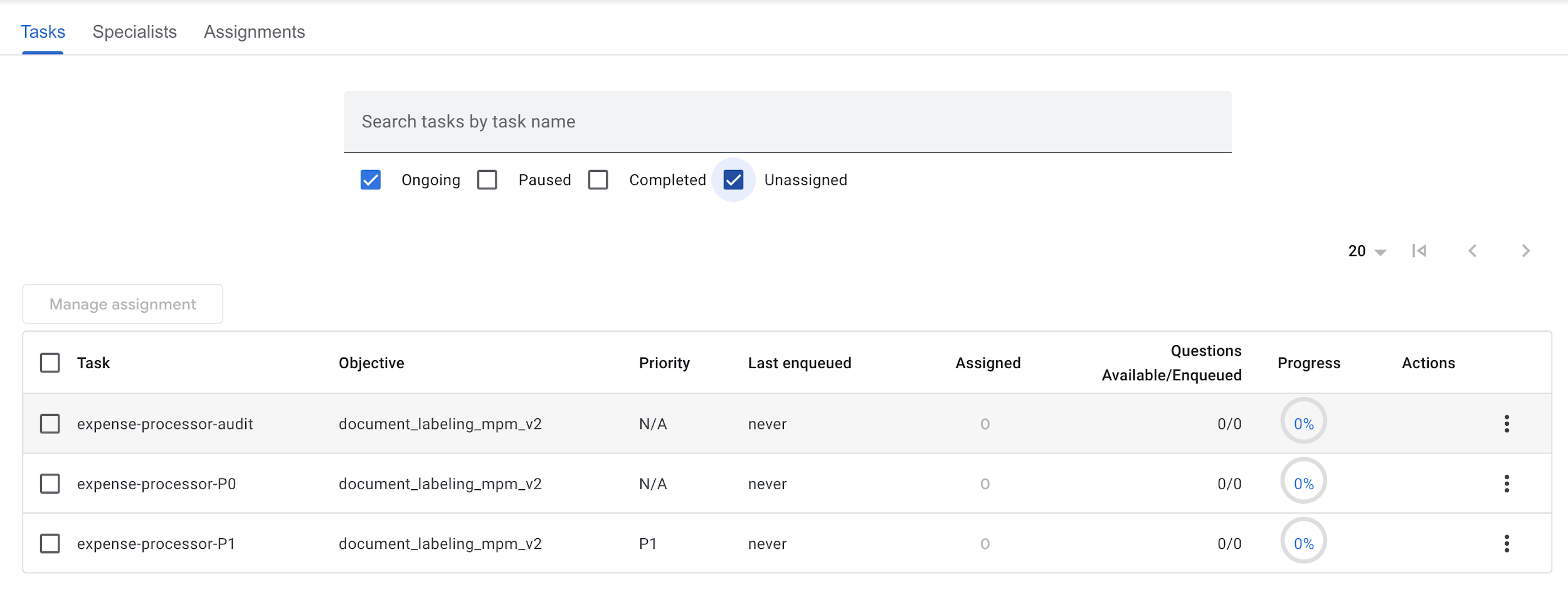Click the 0% progress indicator for expense-processor-P1
The width and height of the screenshot is (1568, 599).
tap(1303, 542)
